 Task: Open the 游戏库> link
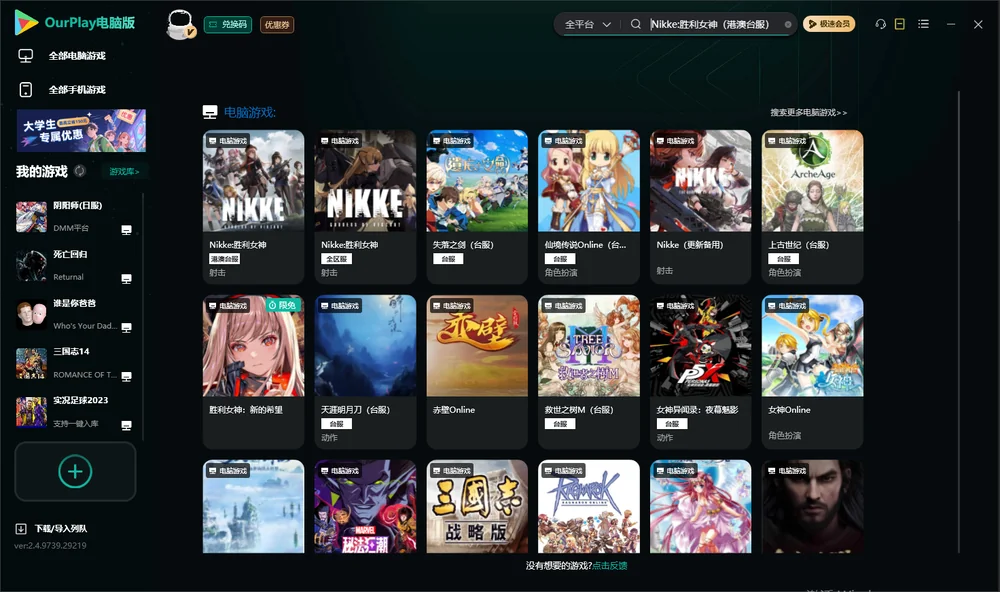(x=124, y=172)
